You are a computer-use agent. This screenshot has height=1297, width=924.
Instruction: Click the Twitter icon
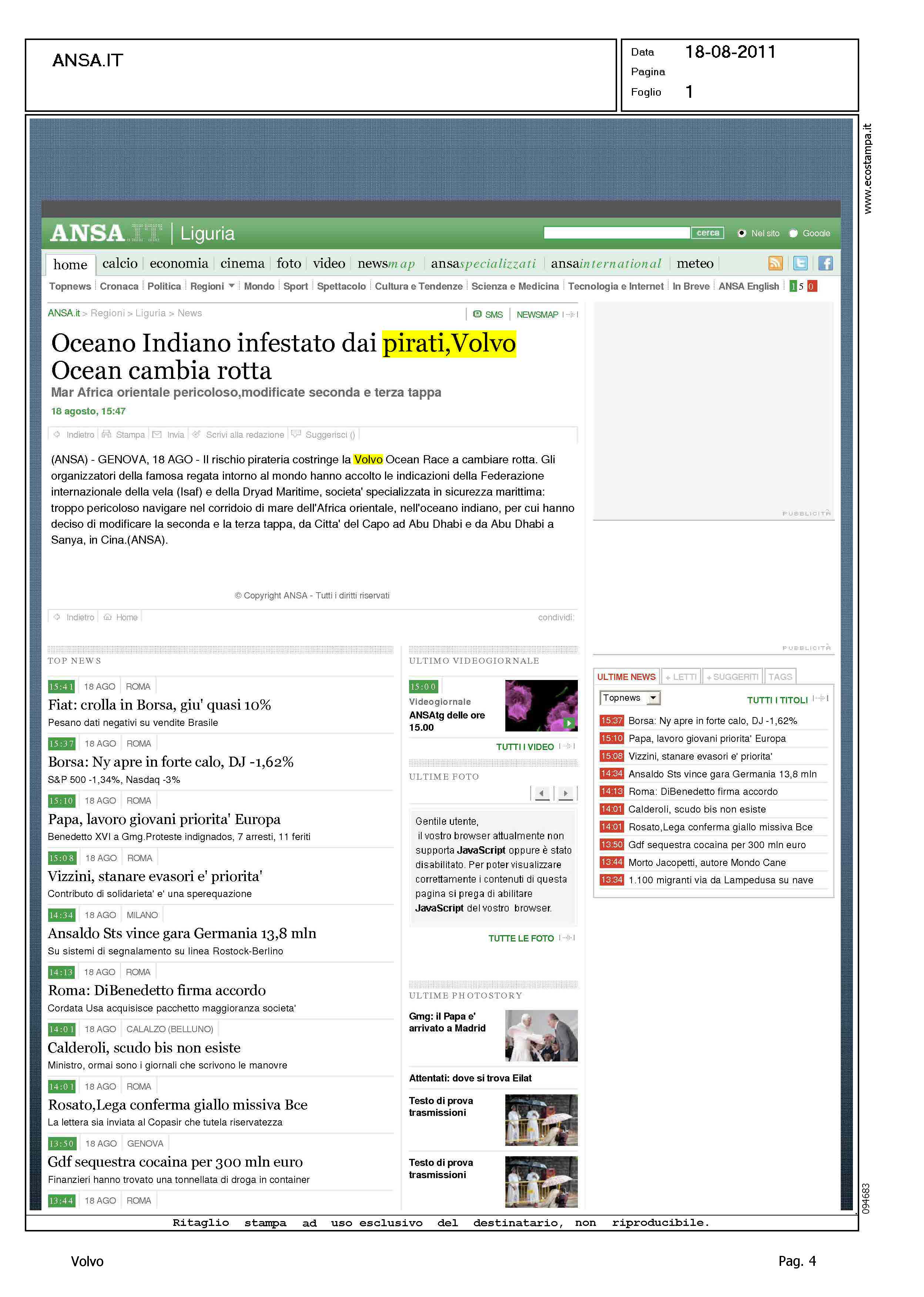point(800,263)
